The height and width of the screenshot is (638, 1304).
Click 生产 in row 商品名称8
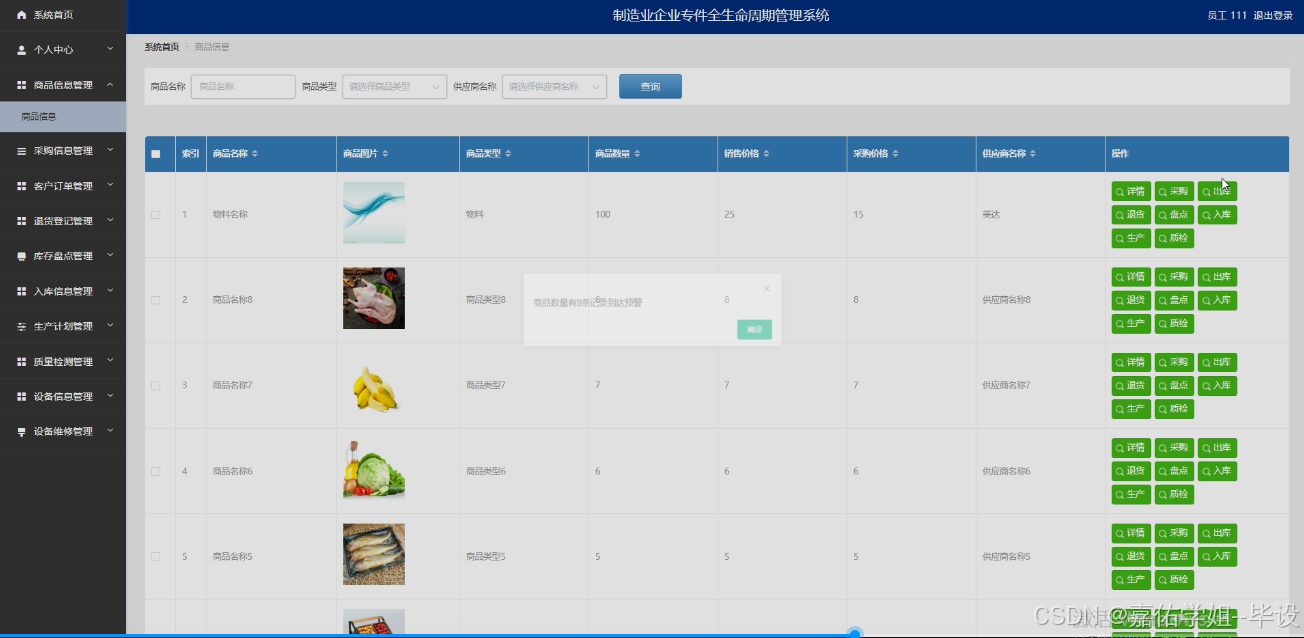click(1131, 323)
